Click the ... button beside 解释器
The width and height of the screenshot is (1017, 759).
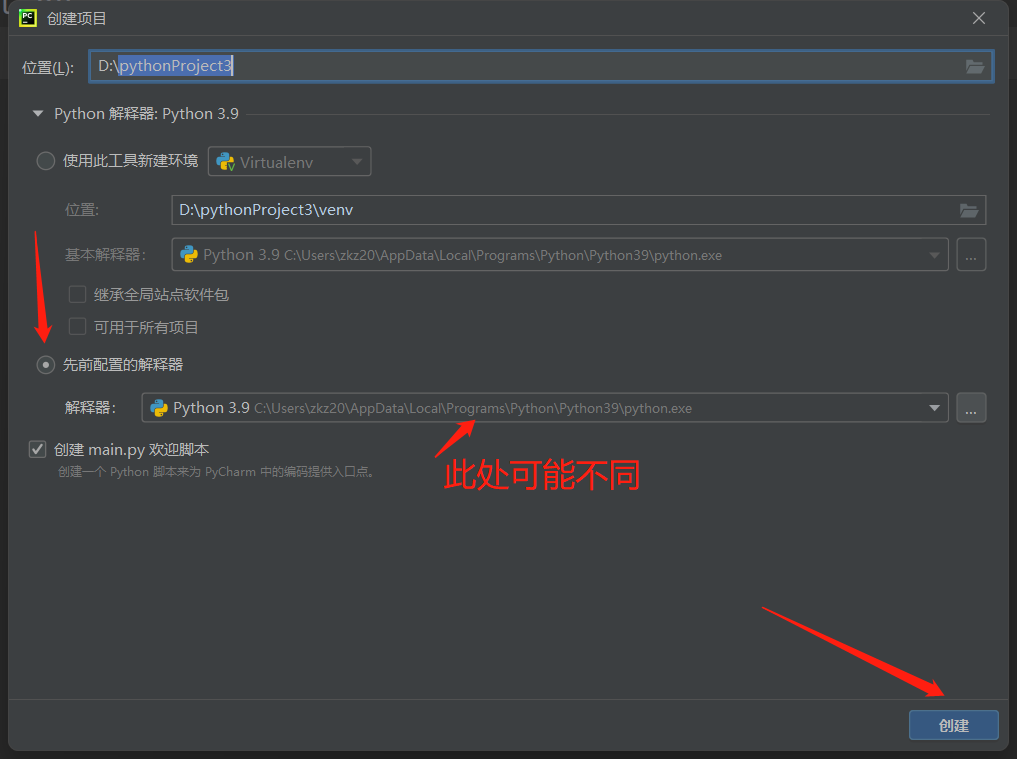click(971, 407)
